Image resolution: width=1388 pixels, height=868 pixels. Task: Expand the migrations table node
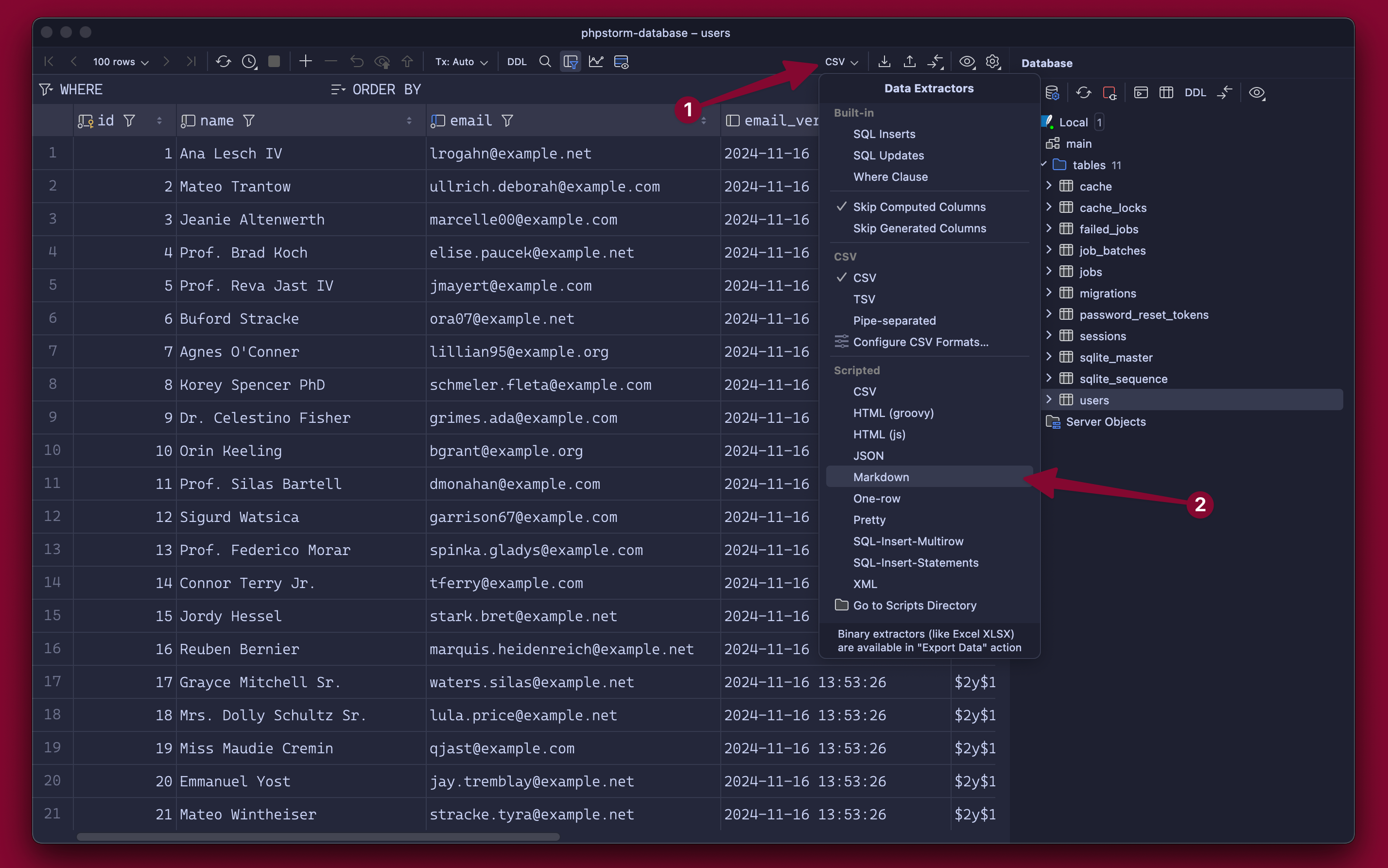pos(1049,292)
